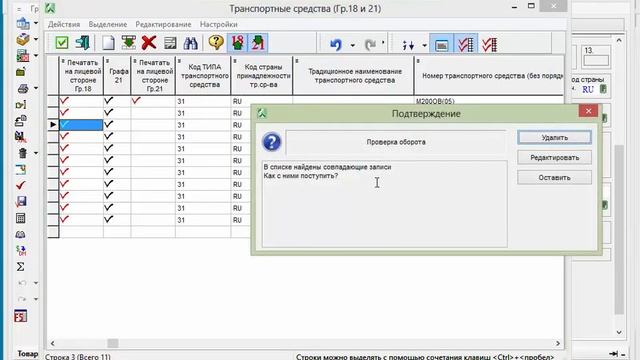
Task: Click the sort rows icon in toolbar
Action: coord(408,45)
